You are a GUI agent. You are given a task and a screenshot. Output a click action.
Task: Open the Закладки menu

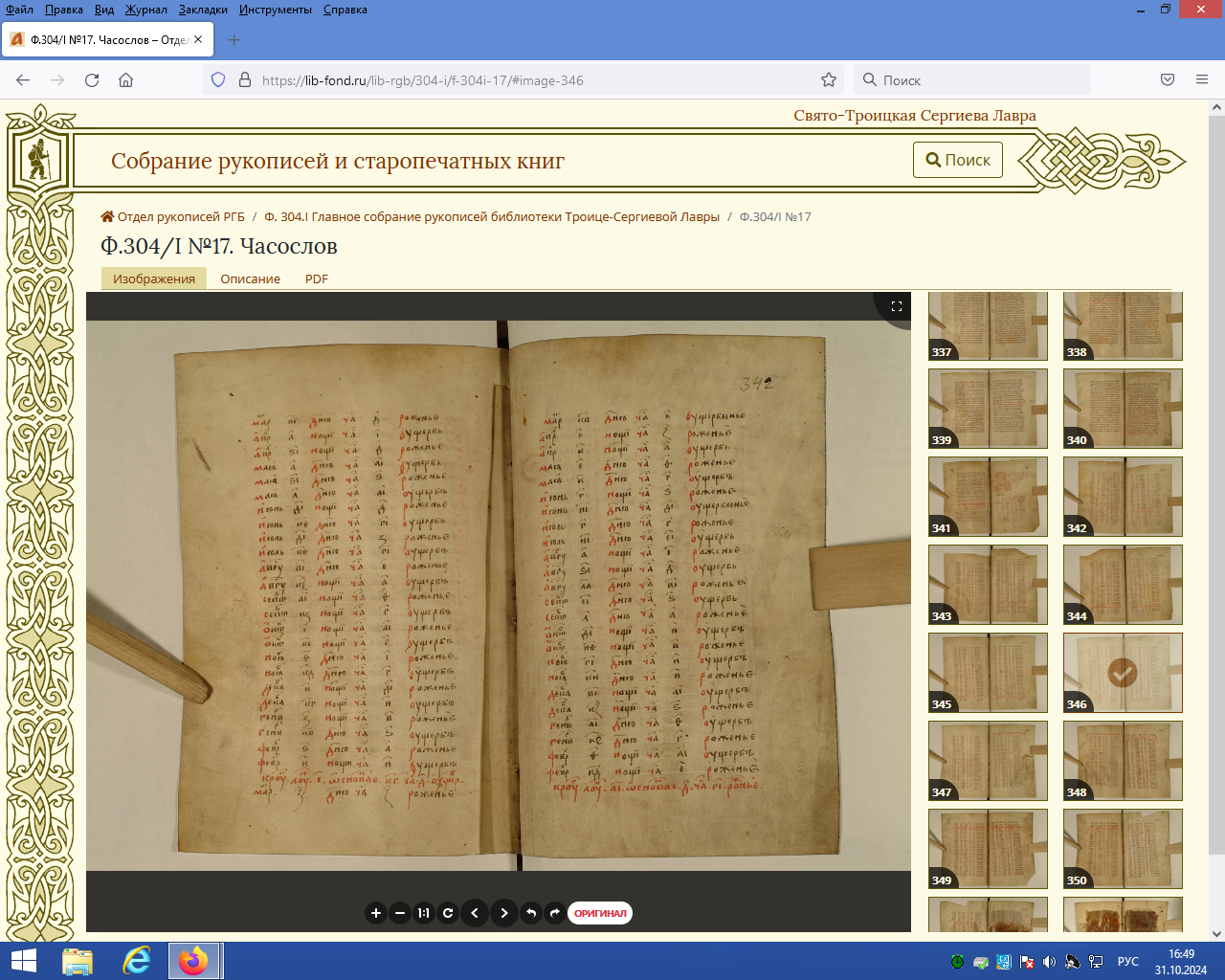pyautogui.click(x=203, y=10)
